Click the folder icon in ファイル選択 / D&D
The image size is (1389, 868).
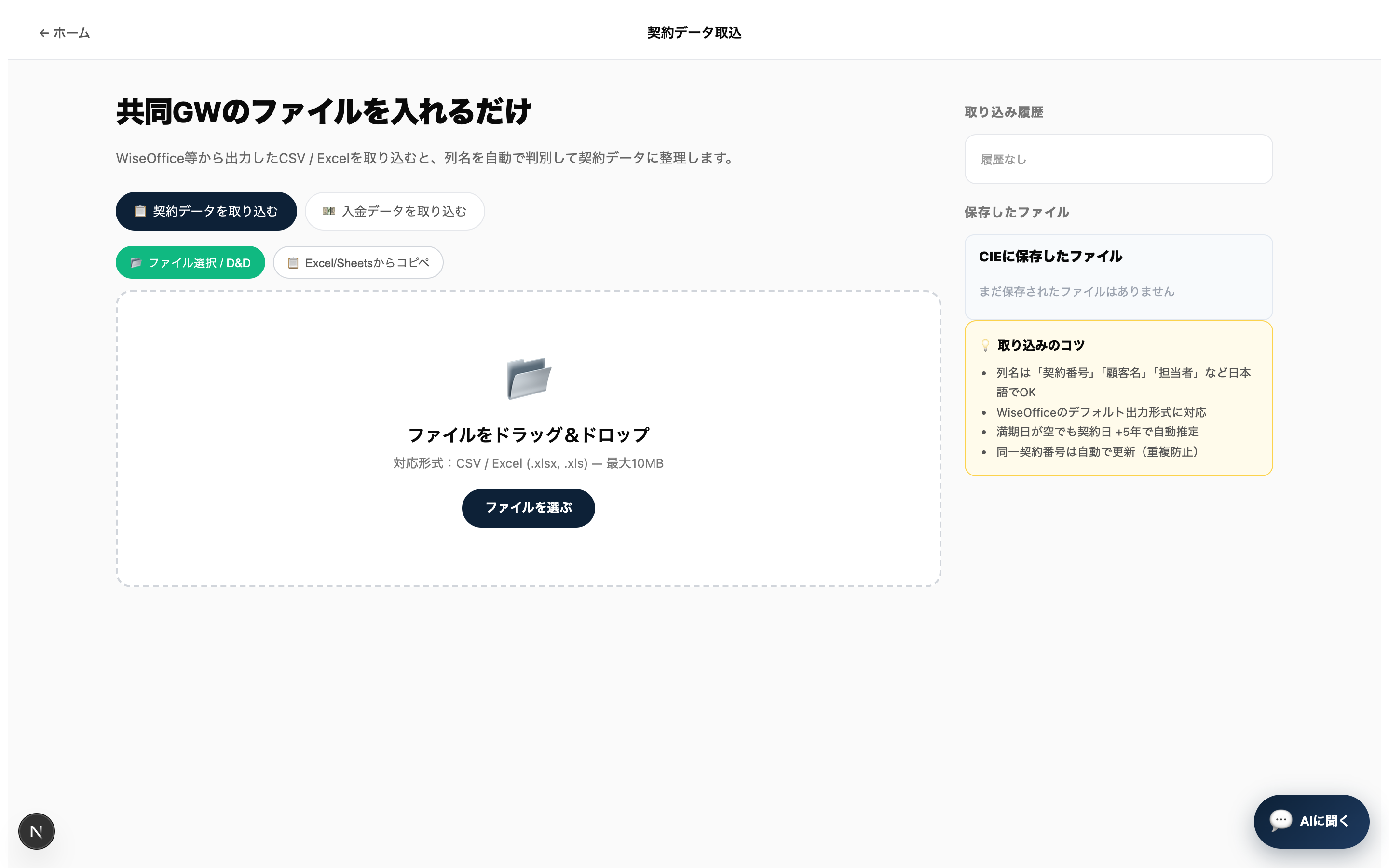point(136,263)
